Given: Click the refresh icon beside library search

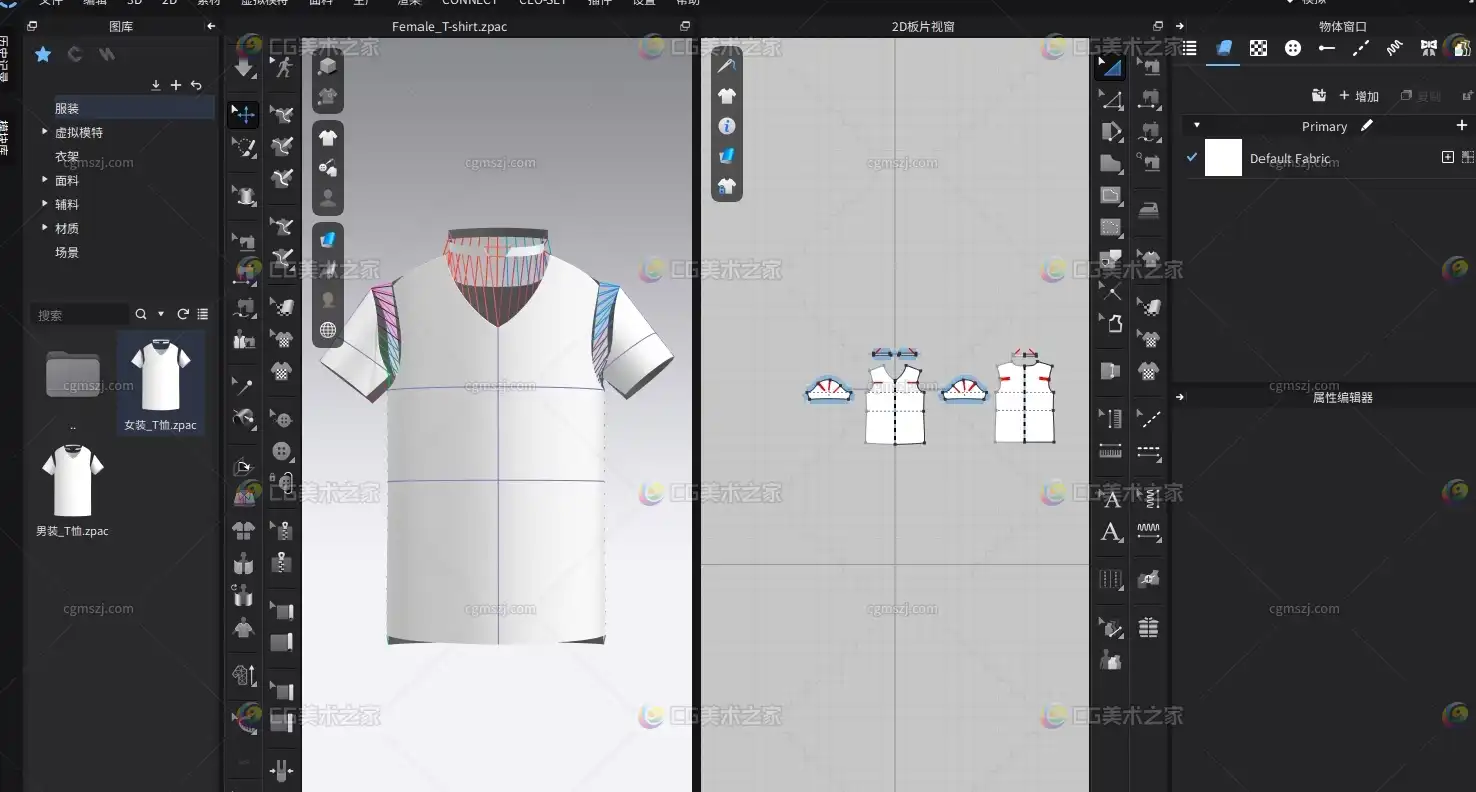Looking at the screenshot, I should point(183,314).
